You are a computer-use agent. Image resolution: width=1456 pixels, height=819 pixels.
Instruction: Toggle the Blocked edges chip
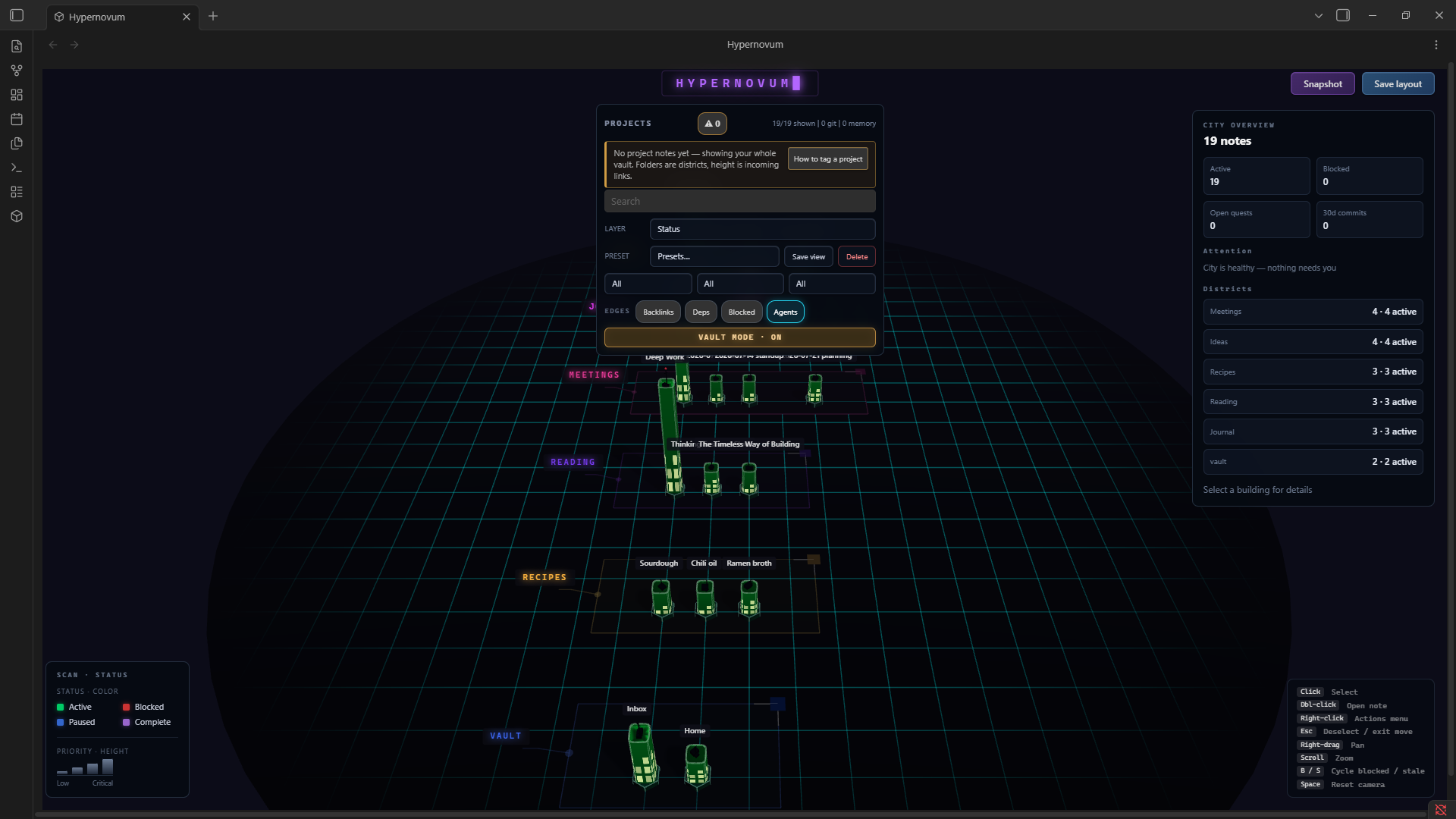tap(742, 312)
